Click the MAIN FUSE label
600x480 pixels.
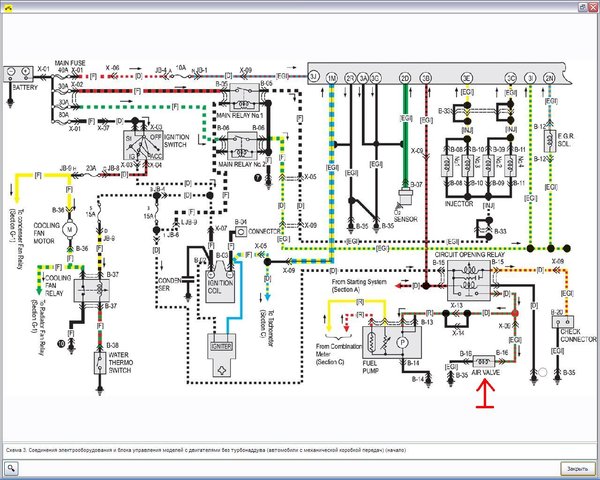pos(70,63)
